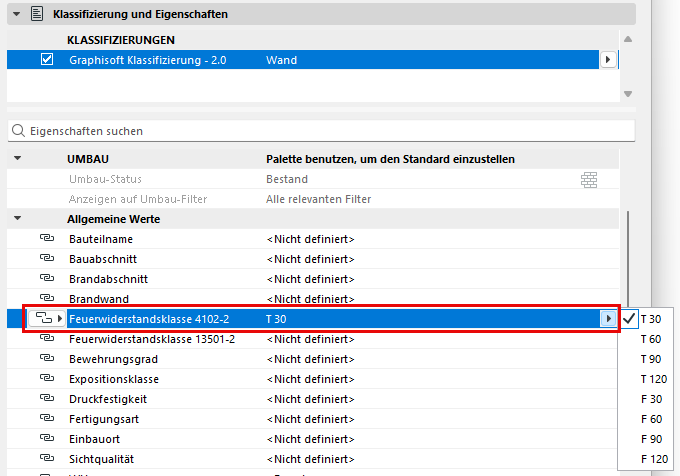Click the link icon next to Brandabschnitt

coord(47,278)
